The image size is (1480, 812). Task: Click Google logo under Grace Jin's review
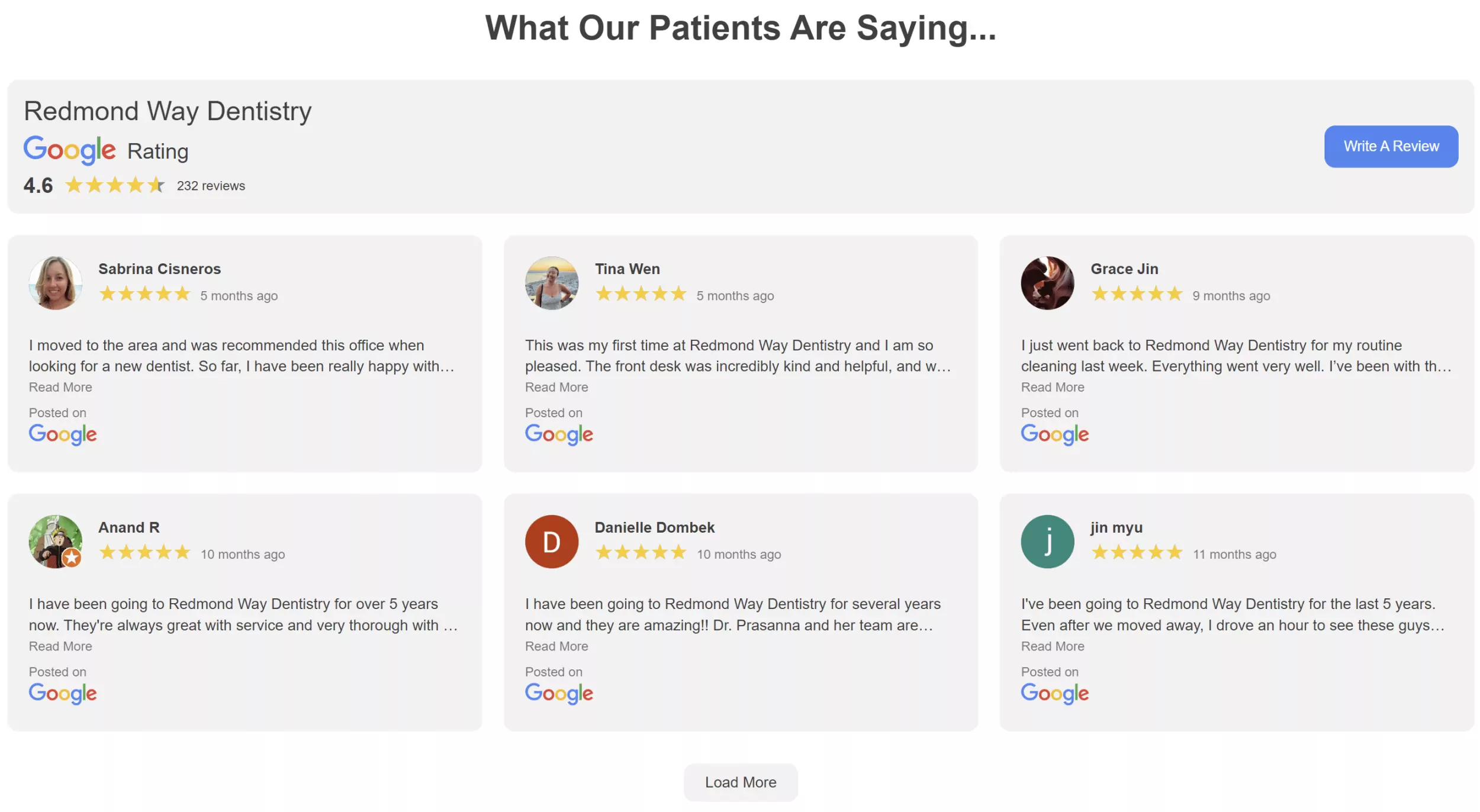pos(1054,434)
